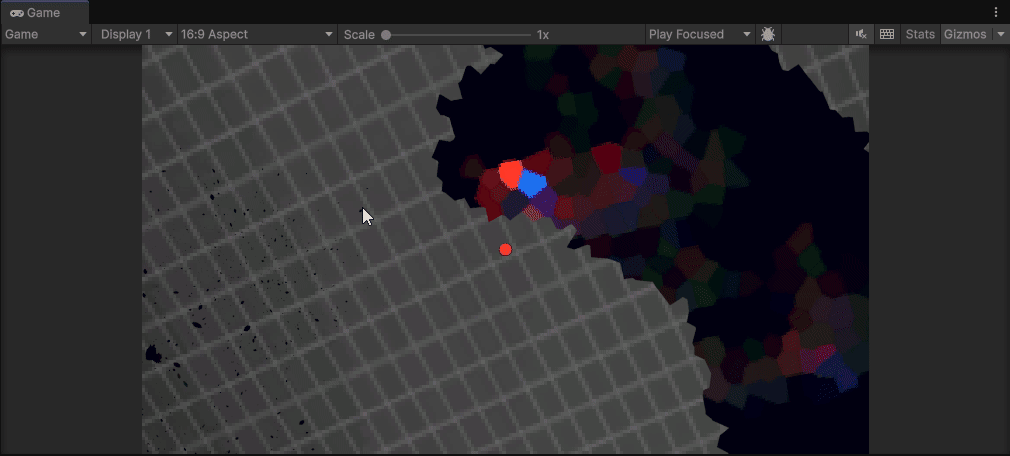Mute the game audio
This screenshot has width=1010, height=456.
pyautogui.click(x=861, y=35)
